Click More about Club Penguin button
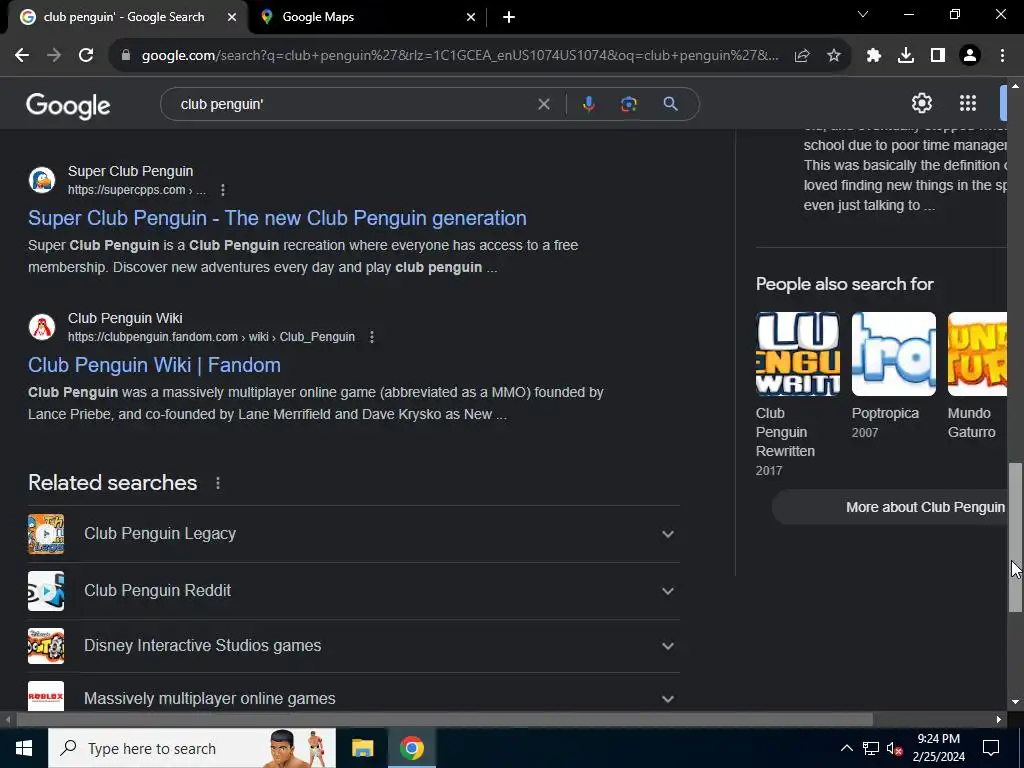1024x768 pixels. coord(891,507)
